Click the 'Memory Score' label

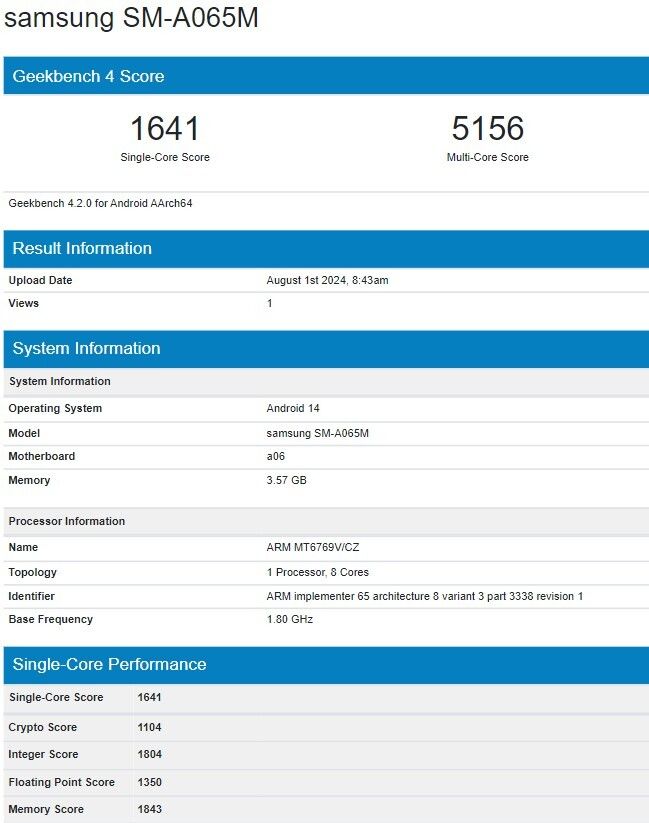46,809
